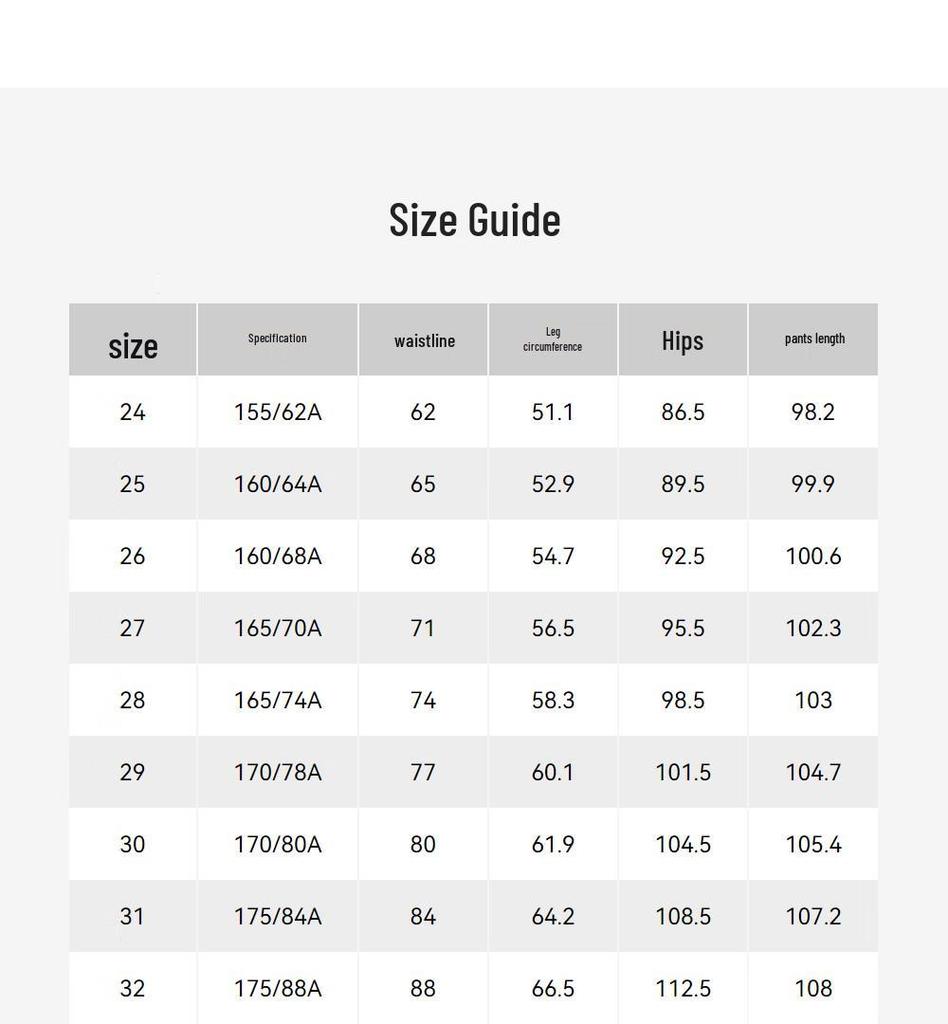Screen dimensions: 948x1024
Task: Click size 24 row label
Action: 133,412
